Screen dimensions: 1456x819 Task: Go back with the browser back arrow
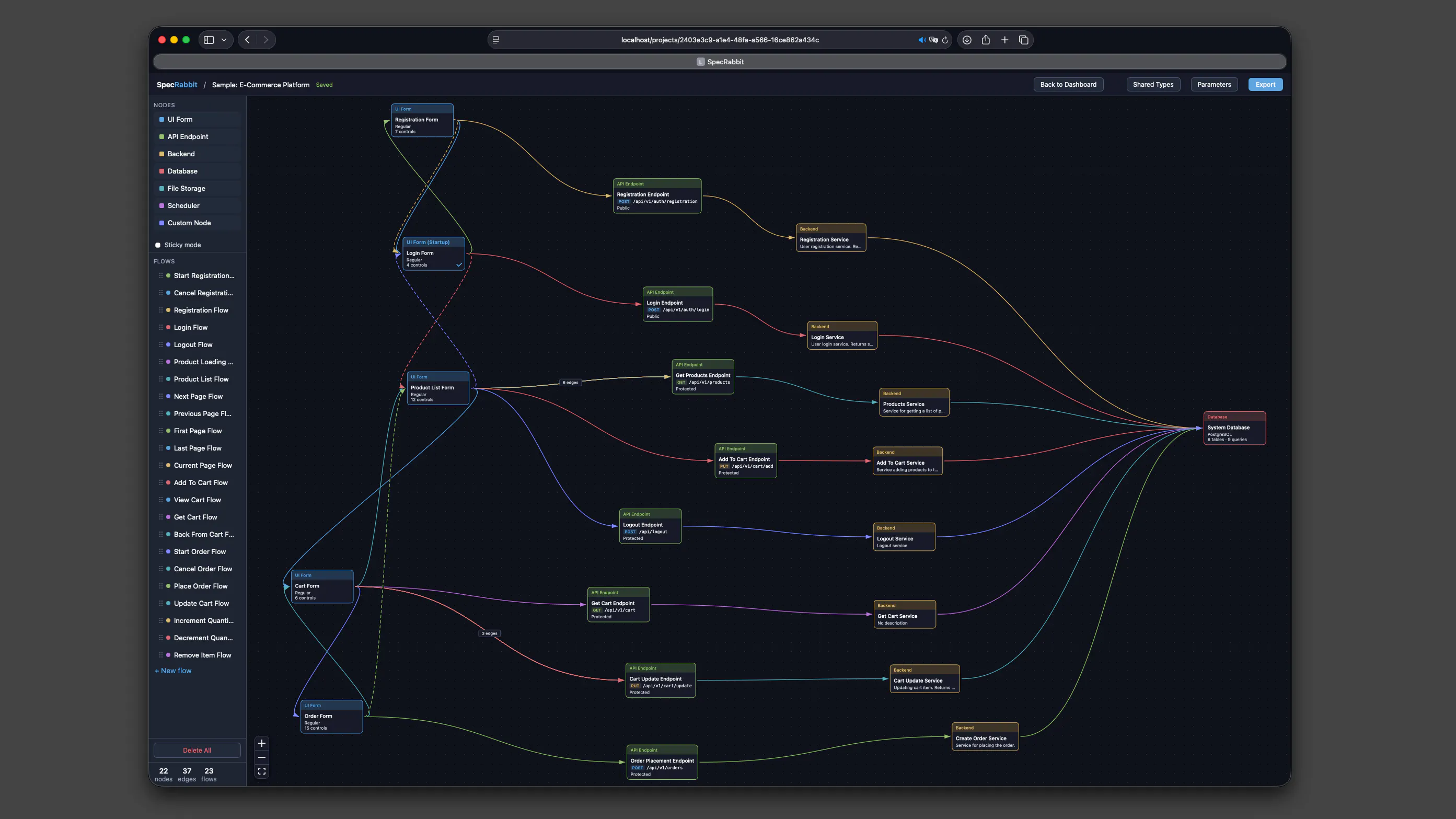click(248, 40)
